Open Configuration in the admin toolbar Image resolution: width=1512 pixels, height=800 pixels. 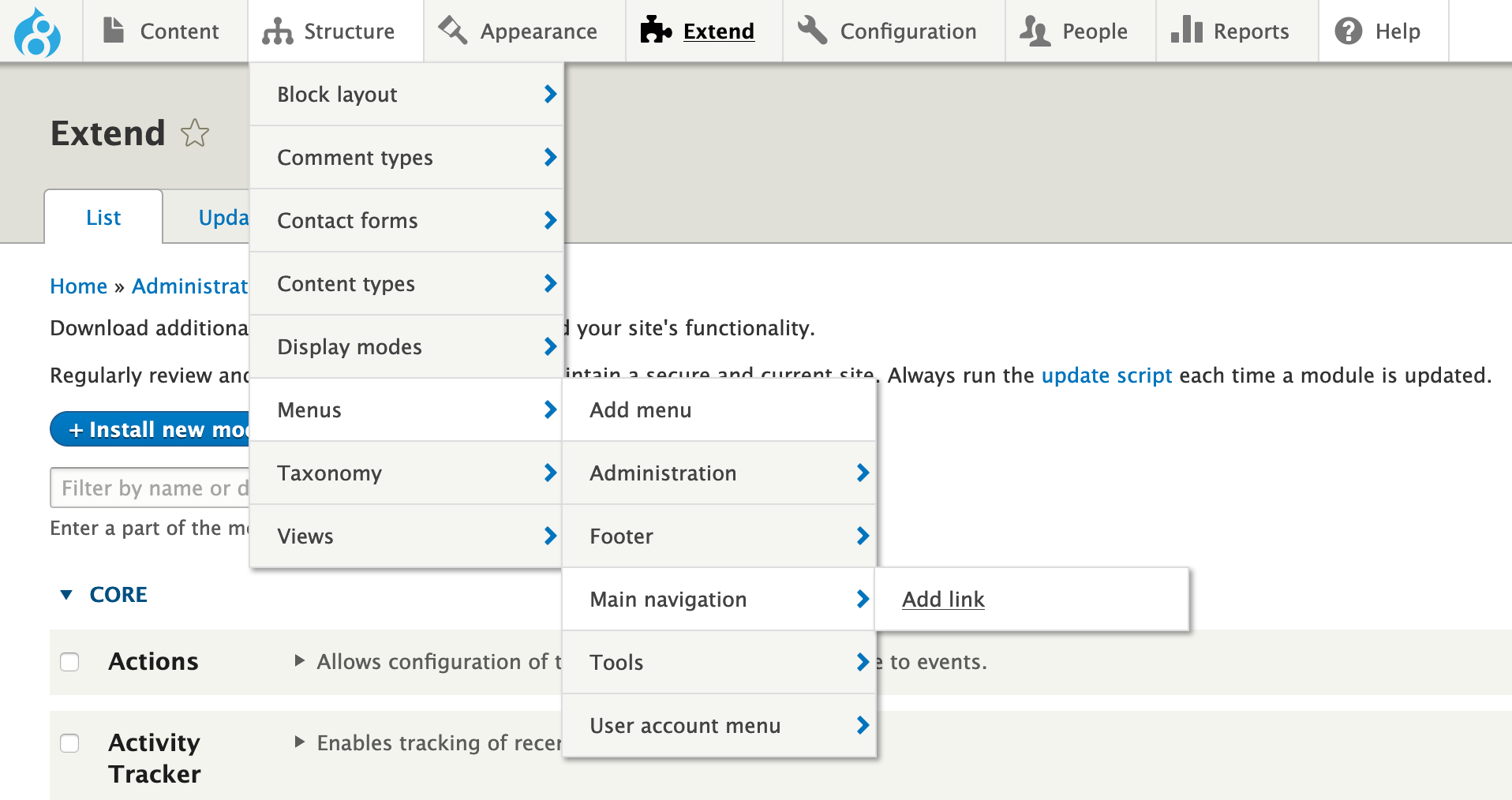(x=894, y=31)
